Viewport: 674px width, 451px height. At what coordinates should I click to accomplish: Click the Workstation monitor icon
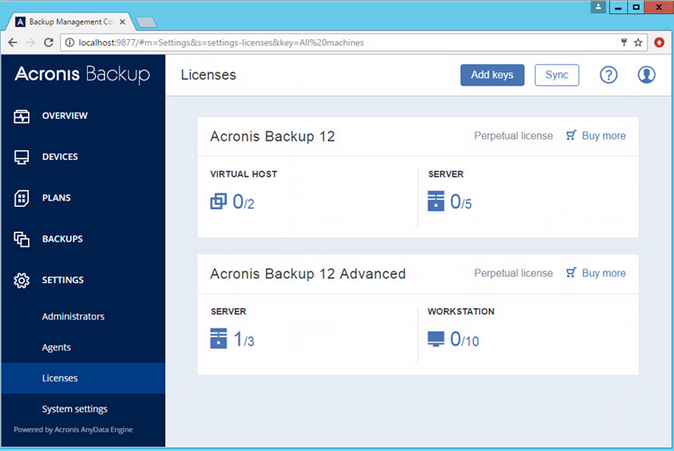(x=436, y=339)
